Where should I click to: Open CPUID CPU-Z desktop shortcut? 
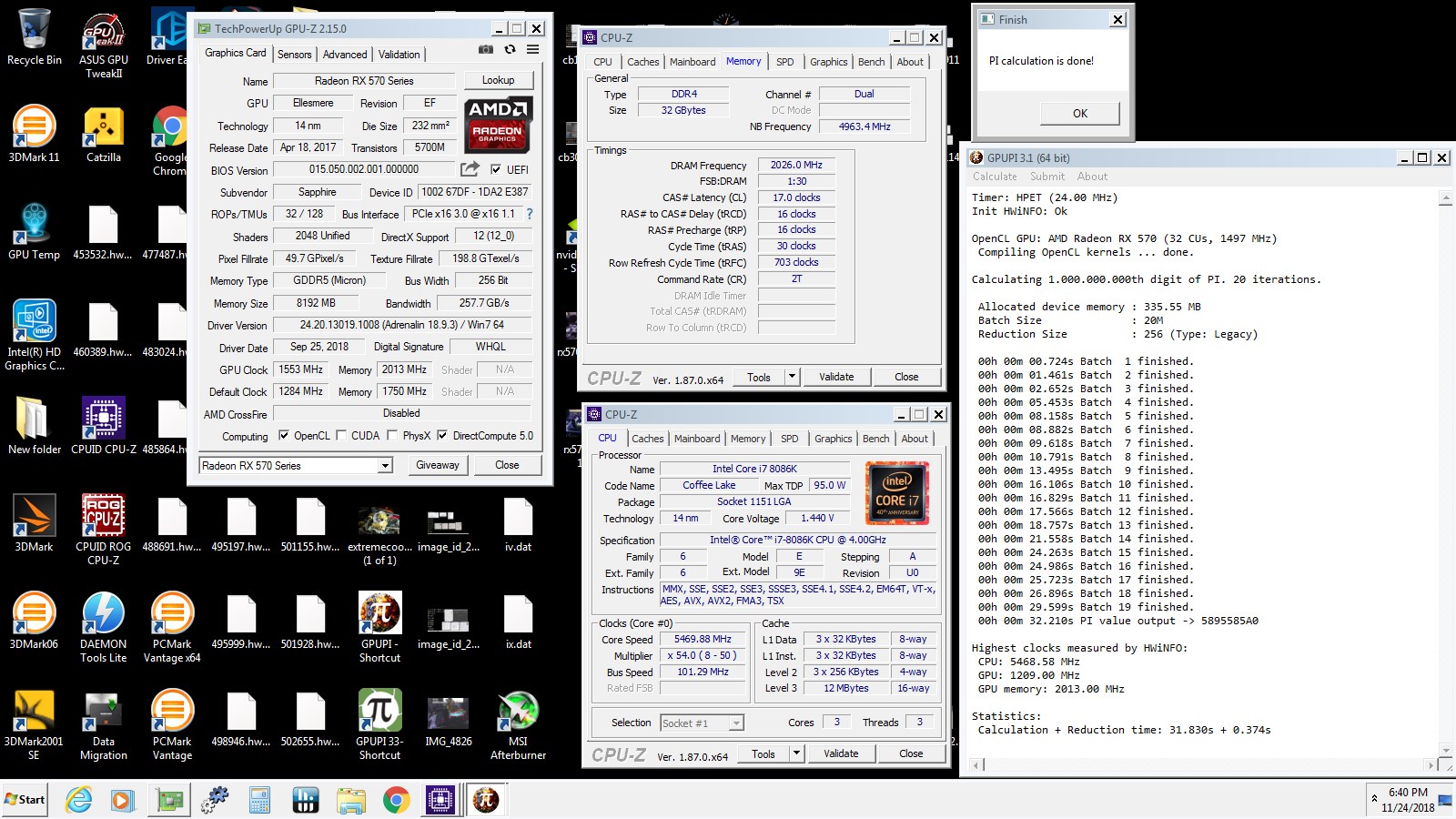click(104, 426)
